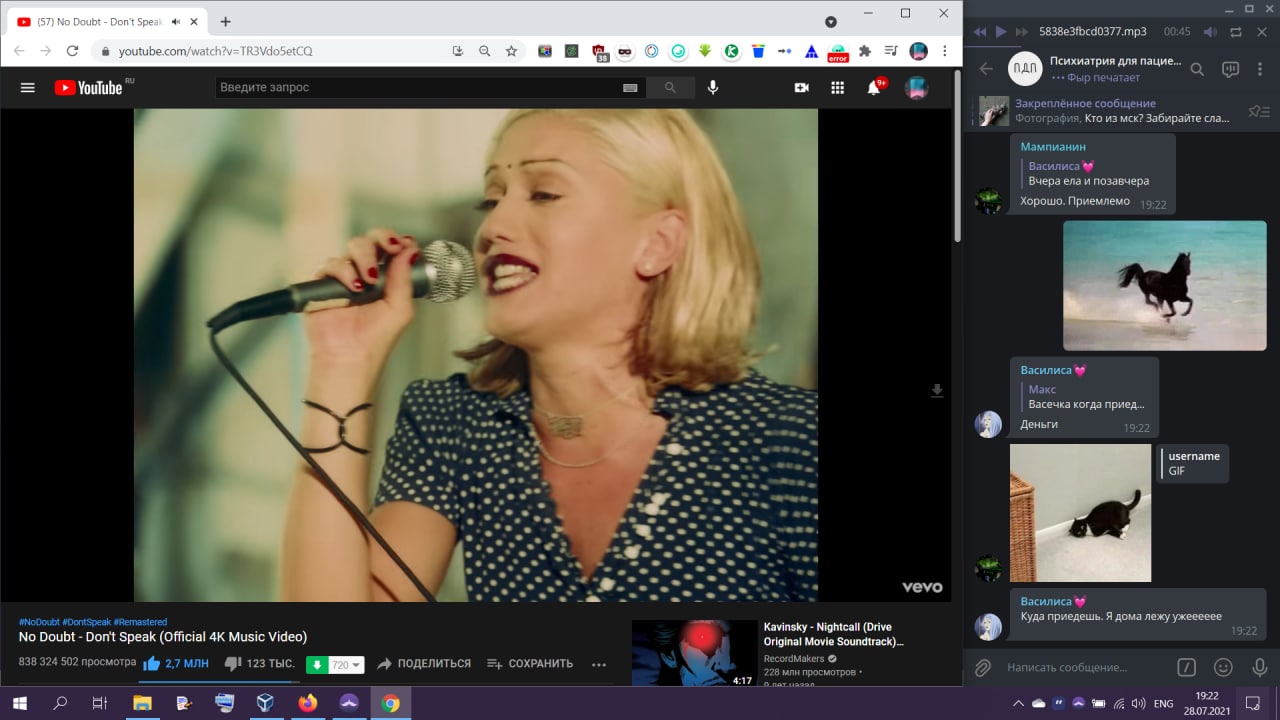The height and width of the screenshot is (720, 1280).
Task: Search within the Telegram chat
Action: [x=1198, y=69]
